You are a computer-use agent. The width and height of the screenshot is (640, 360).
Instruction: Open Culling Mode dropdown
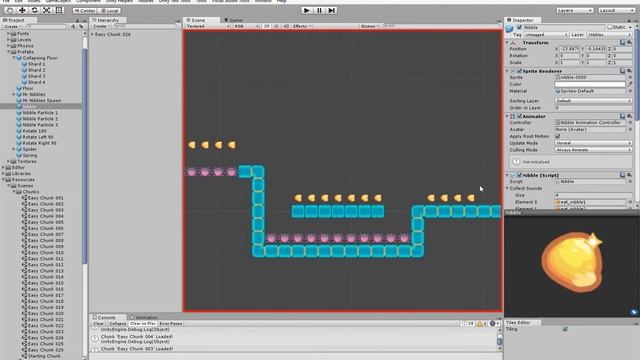pos(593,150)
